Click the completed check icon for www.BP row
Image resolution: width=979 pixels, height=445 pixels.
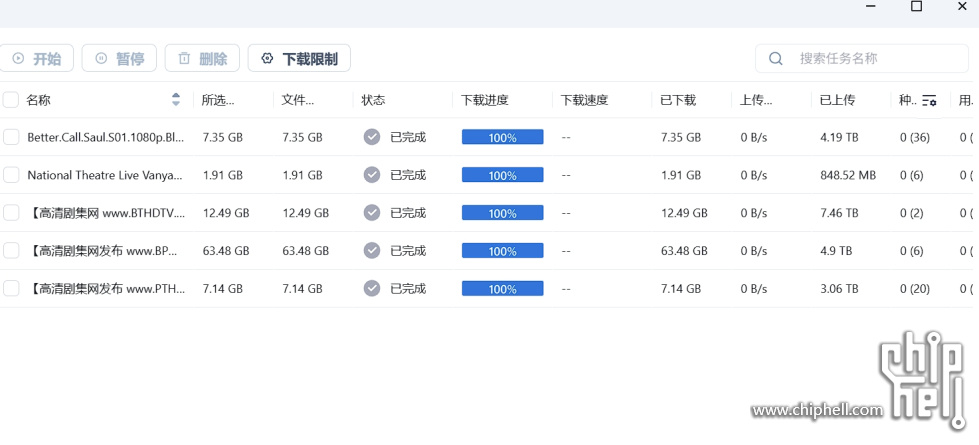(x=372, y=251)
